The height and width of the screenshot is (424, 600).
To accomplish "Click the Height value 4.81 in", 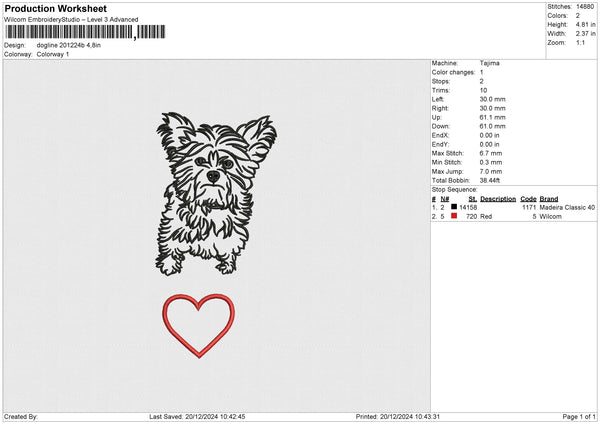I will click(585, 24).
